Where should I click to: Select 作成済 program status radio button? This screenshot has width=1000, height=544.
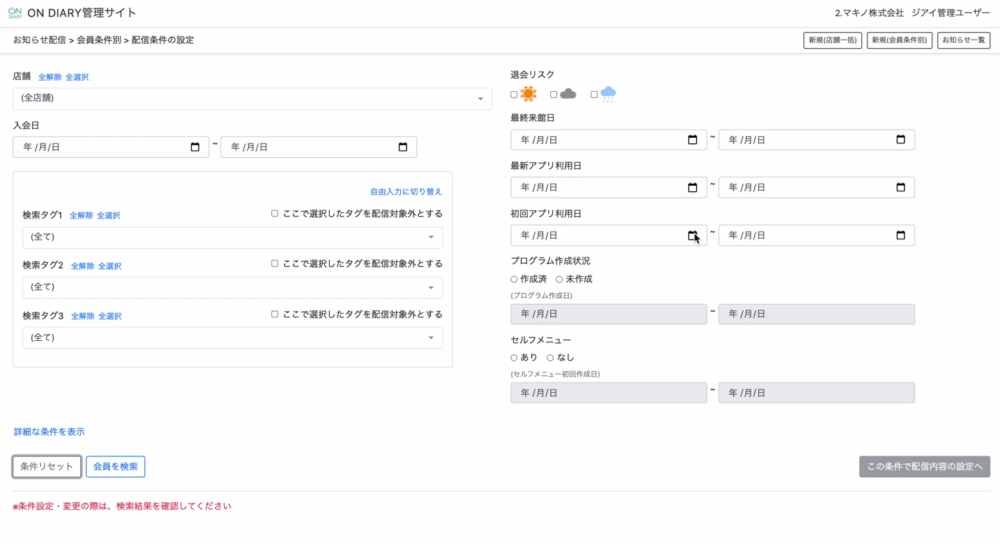point(514,279)
